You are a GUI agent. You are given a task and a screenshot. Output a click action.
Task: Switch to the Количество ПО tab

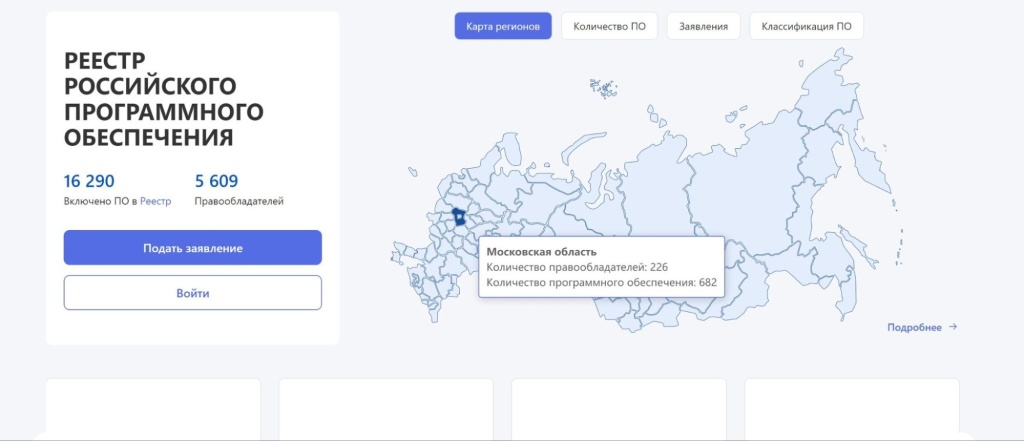pyautogui.click(x=609, y=26)
